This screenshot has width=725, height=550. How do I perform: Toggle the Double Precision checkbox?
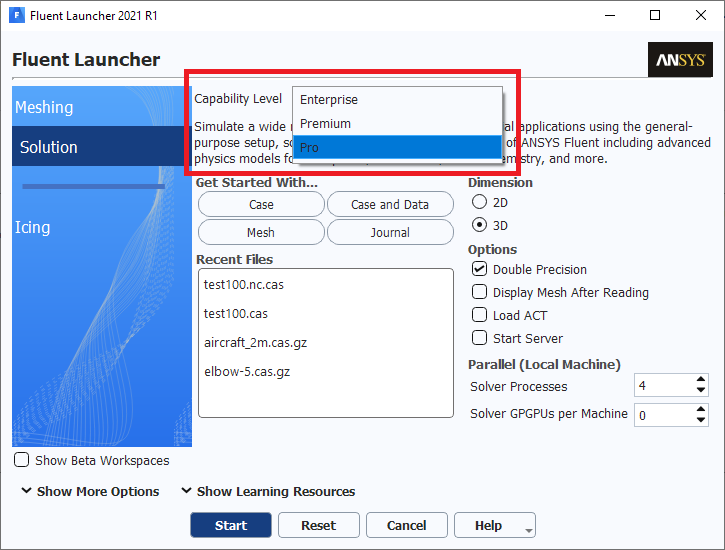pyautogui.click(x=479, y=269)
